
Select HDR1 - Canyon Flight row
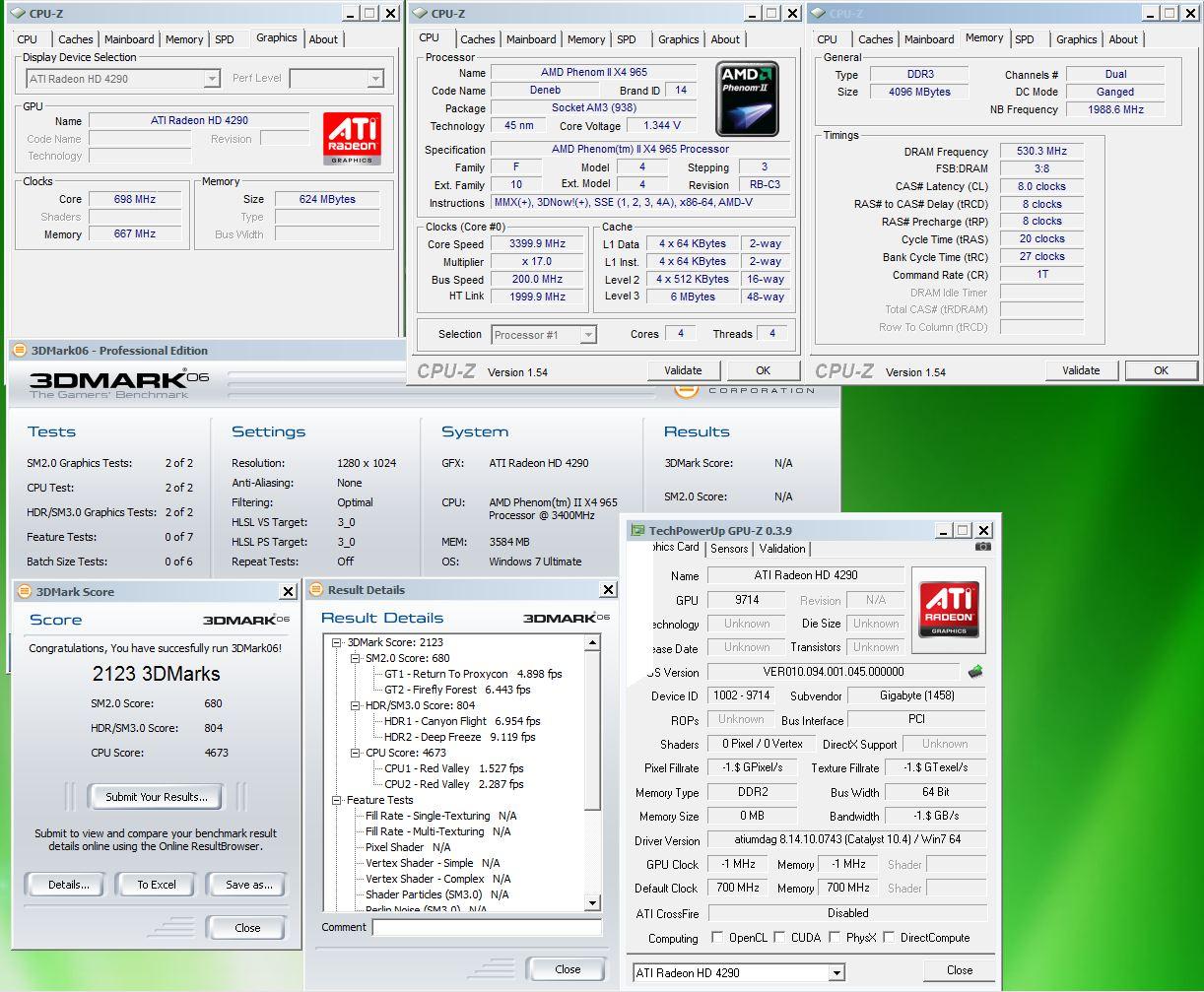[x=462, y=721]
